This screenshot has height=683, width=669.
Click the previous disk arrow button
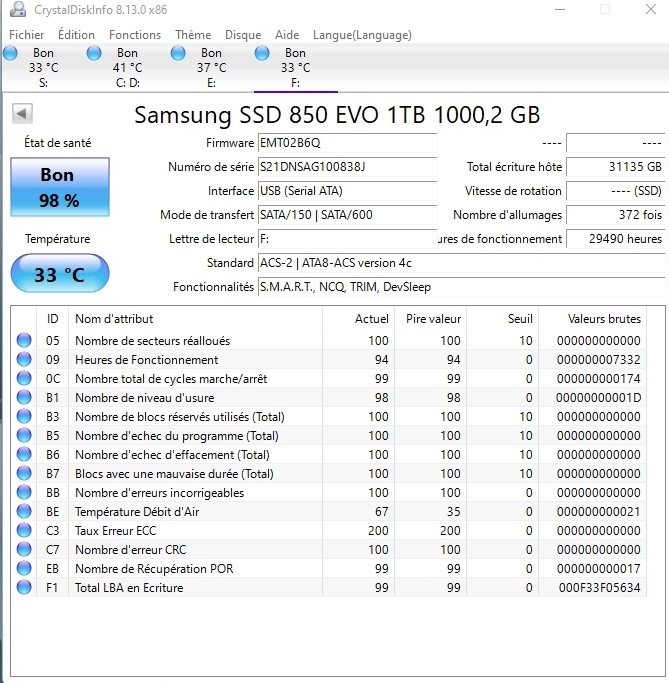point(20,114)
